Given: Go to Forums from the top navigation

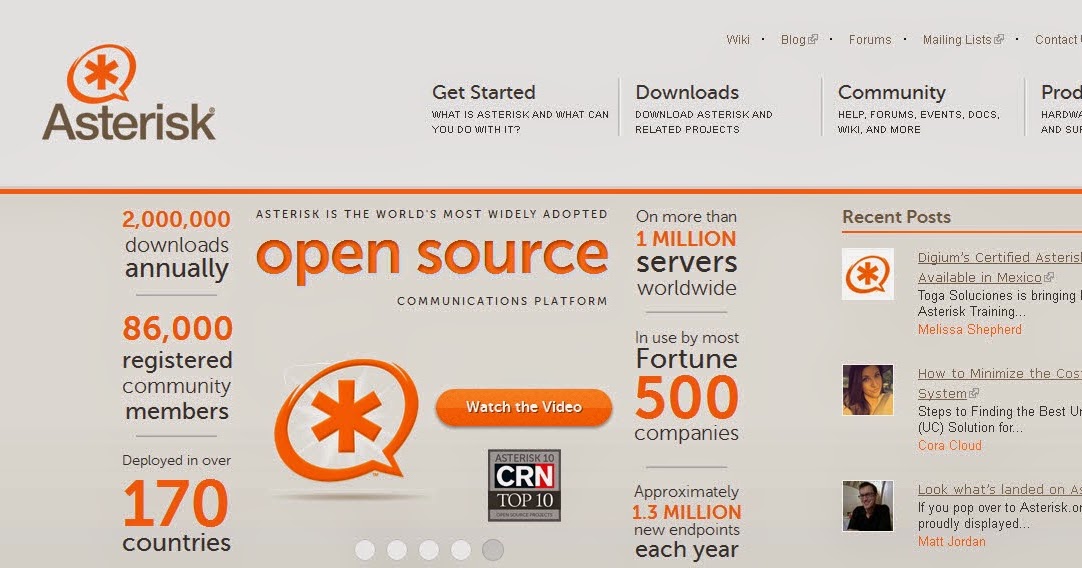Looking at the screenshot, I should tap(869, 40).
